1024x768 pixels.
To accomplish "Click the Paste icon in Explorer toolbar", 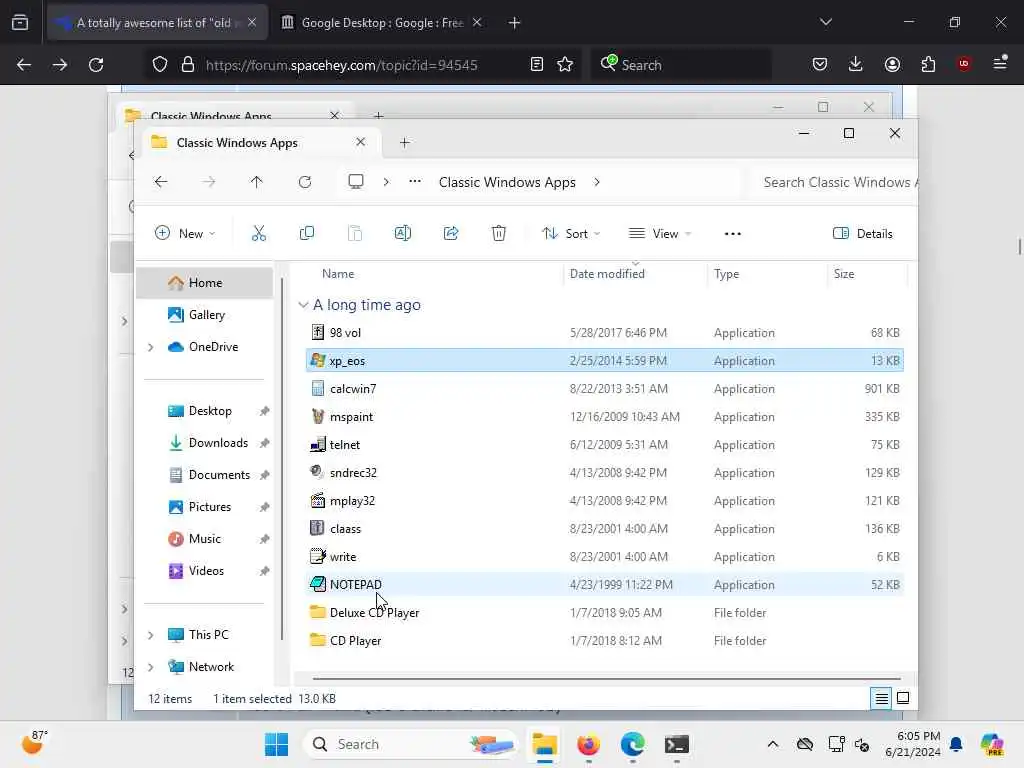I will (355, 233).
